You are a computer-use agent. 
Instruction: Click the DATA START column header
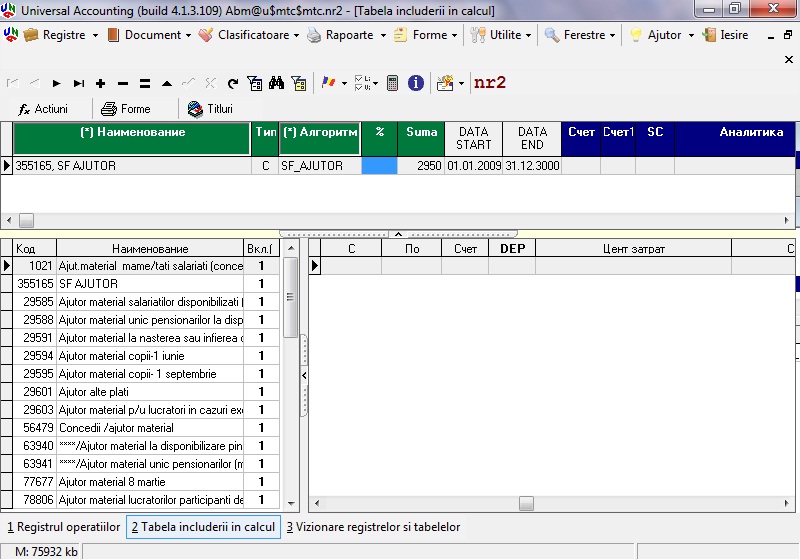click(473, 138)
